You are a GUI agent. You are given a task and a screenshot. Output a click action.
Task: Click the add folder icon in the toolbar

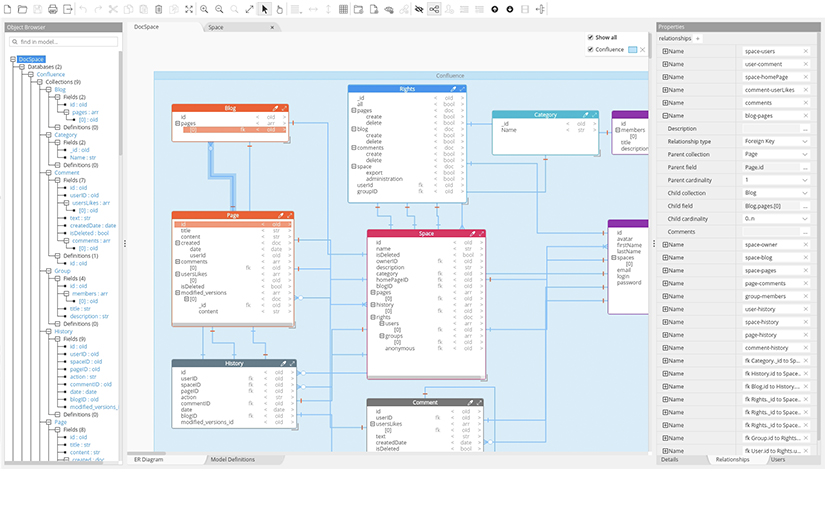pos(358,9)
